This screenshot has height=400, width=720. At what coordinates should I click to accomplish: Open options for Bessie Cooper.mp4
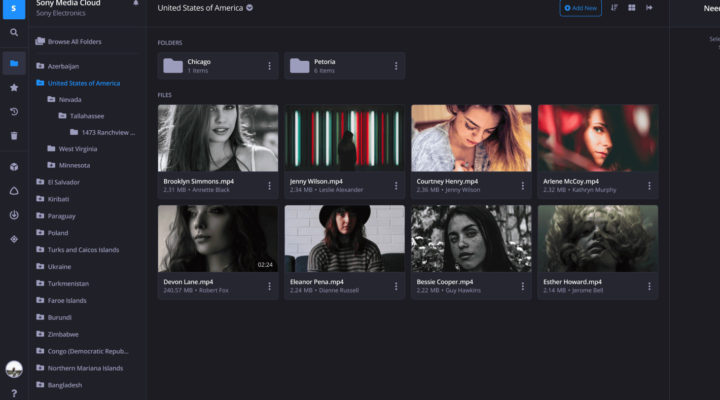point(523,287)
